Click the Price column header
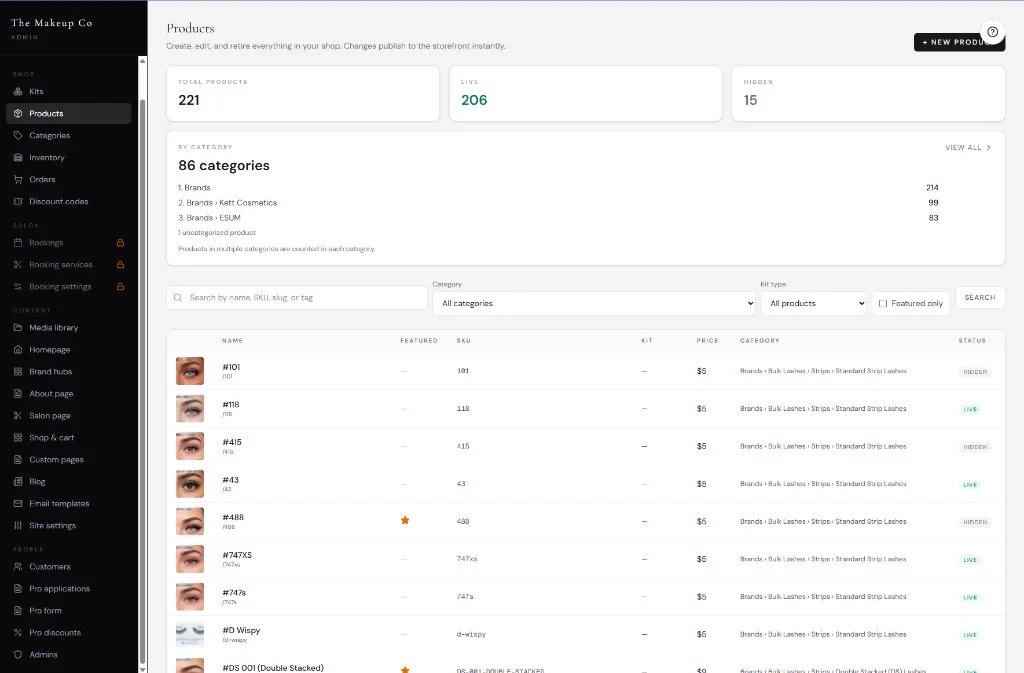Screen dimensions: 1024x673 pyautogui.click(x=707, y=341)
